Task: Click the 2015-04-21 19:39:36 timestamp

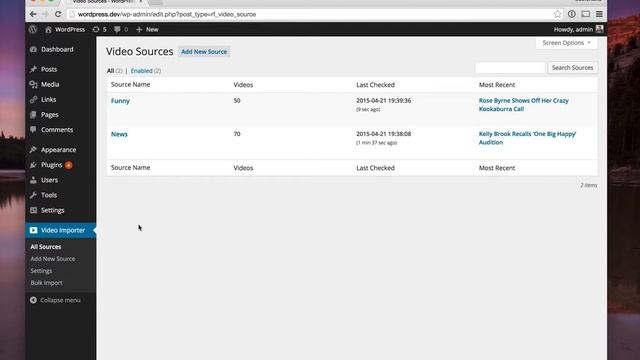Action: click(x=384, y=101)
